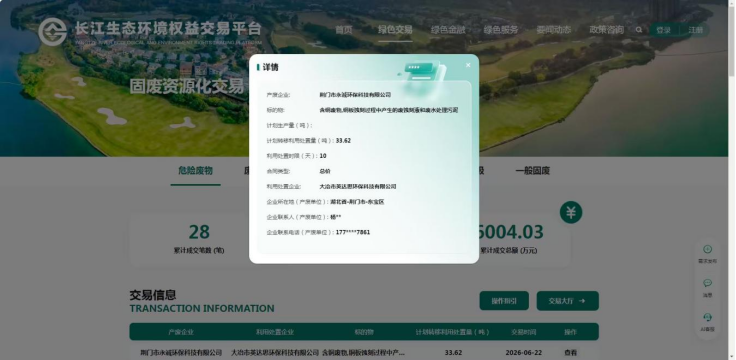This screenshot has width=736, height=360.
Task: Click the 累计成交总额 (万元) label
Action: [x=508, y=251]
